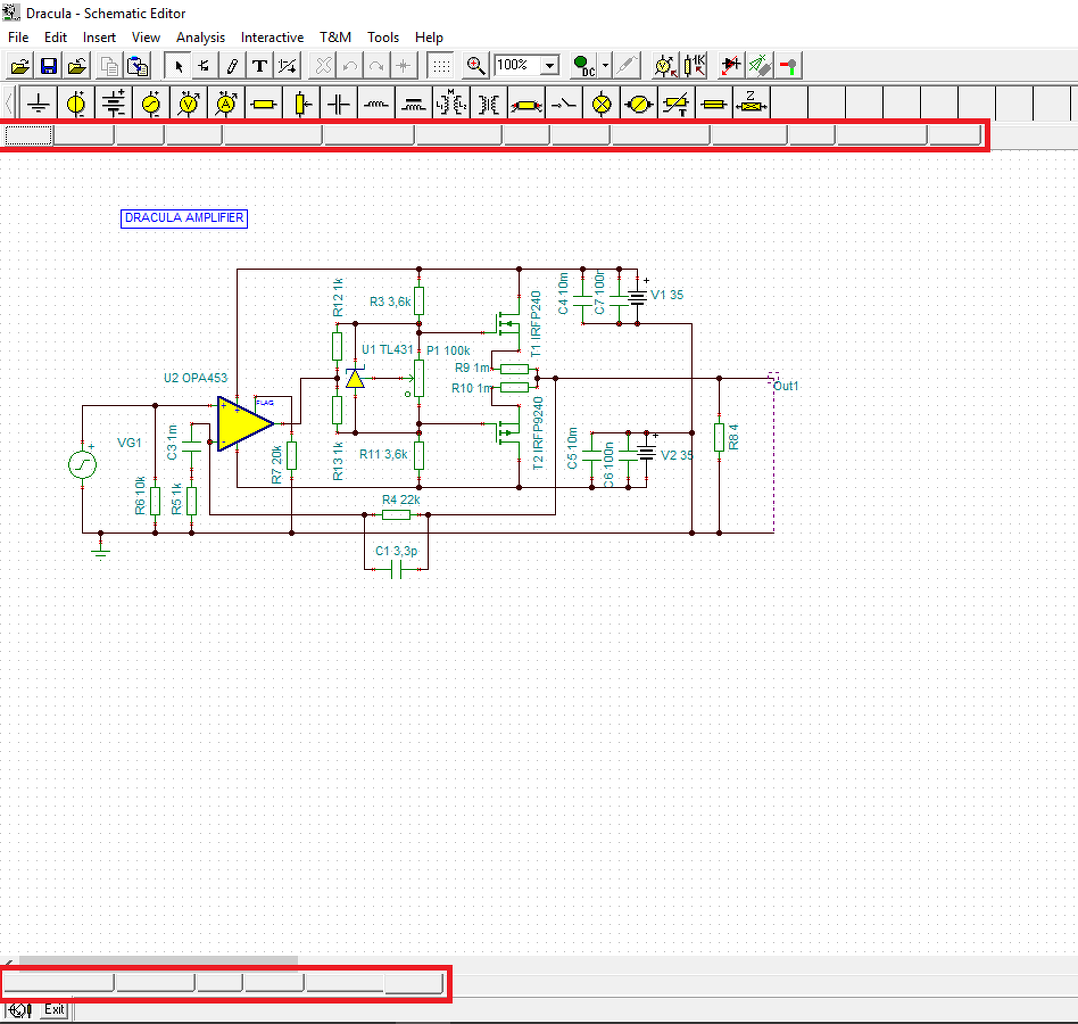Pick the potentiometer component icon
1078x1024 pixels.
tap(301, 104)
